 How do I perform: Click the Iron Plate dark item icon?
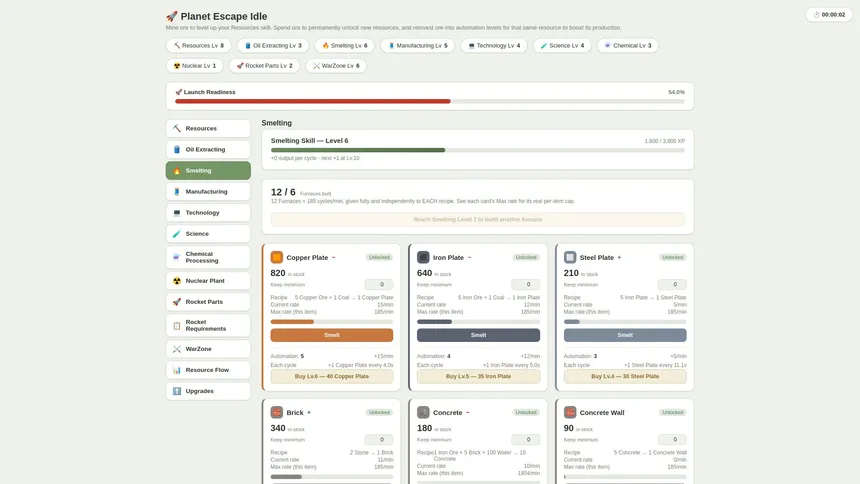tap(423, 257)
